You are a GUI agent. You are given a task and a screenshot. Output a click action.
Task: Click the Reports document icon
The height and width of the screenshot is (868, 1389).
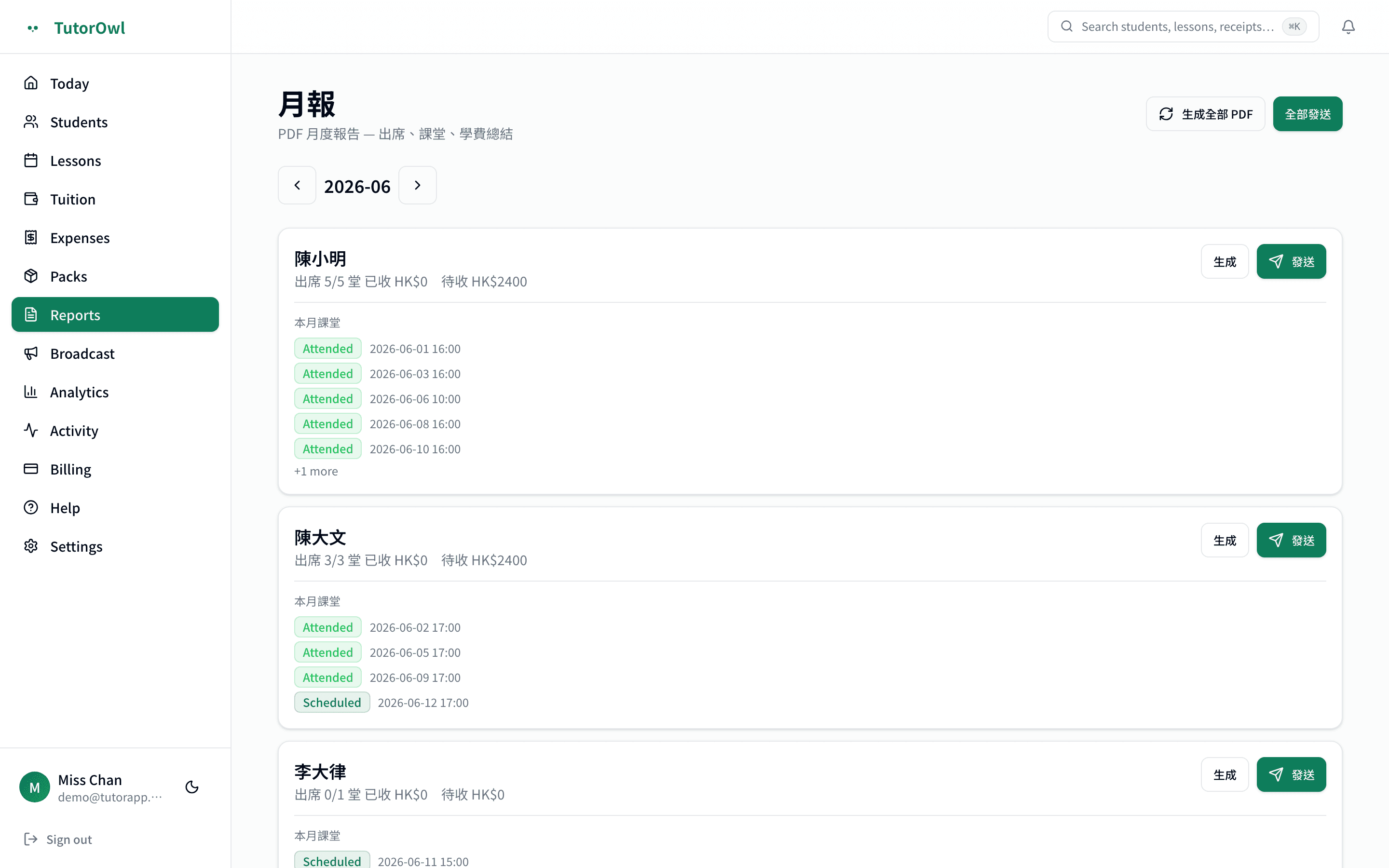click(x=31, y=314)
